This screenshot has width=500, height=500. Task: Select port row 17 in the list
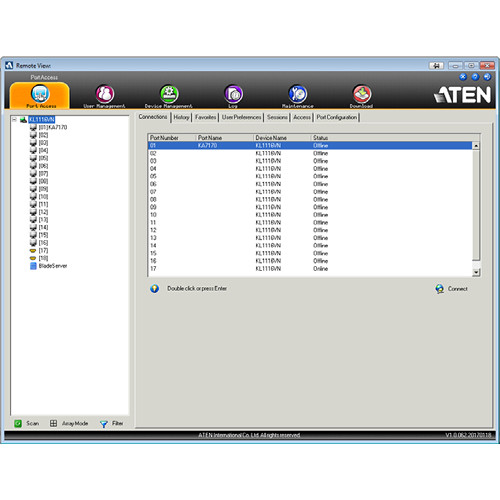coord(310,269)
